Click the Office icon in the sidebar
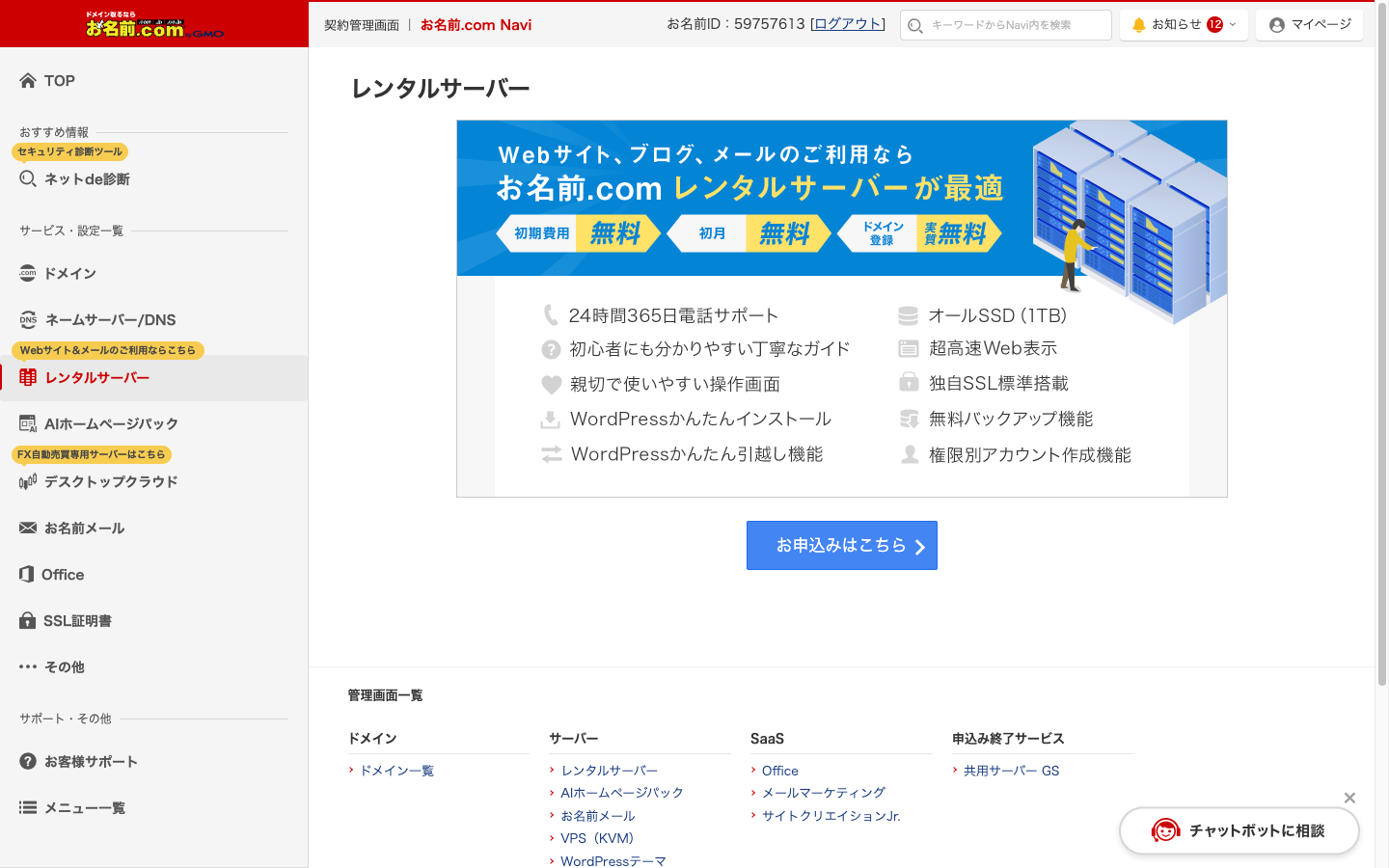Image resolution: width=1389 pixels, height=868 pixels. (27, 574)
